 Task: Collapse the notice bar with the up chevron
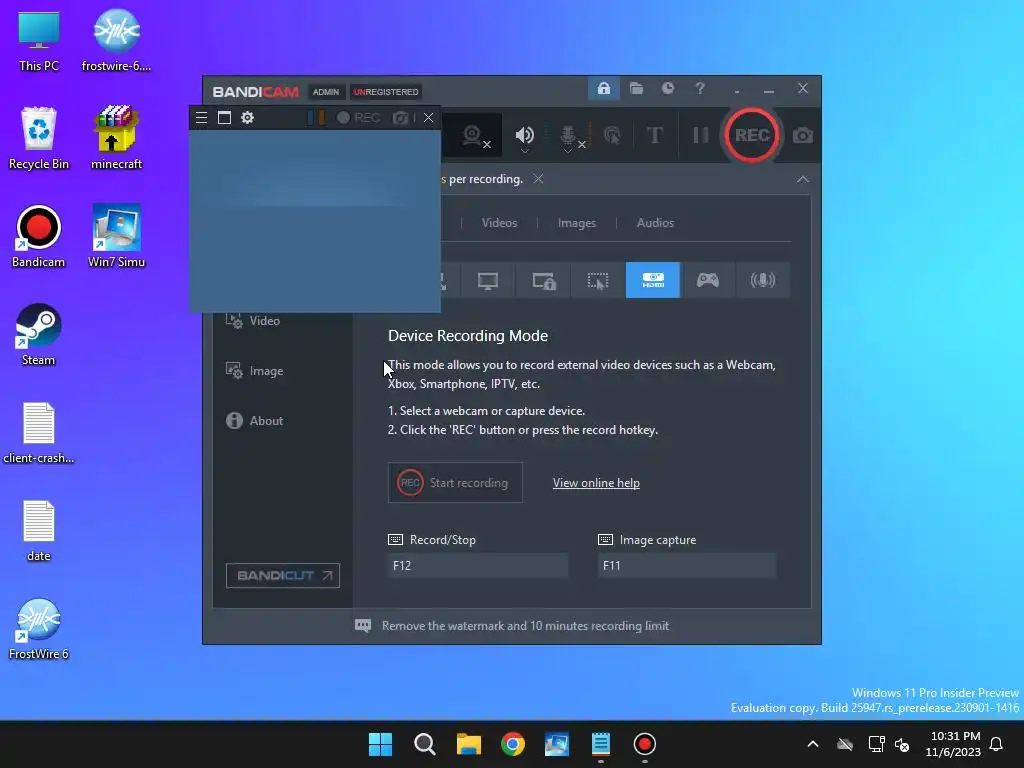(x=803, y=179)
